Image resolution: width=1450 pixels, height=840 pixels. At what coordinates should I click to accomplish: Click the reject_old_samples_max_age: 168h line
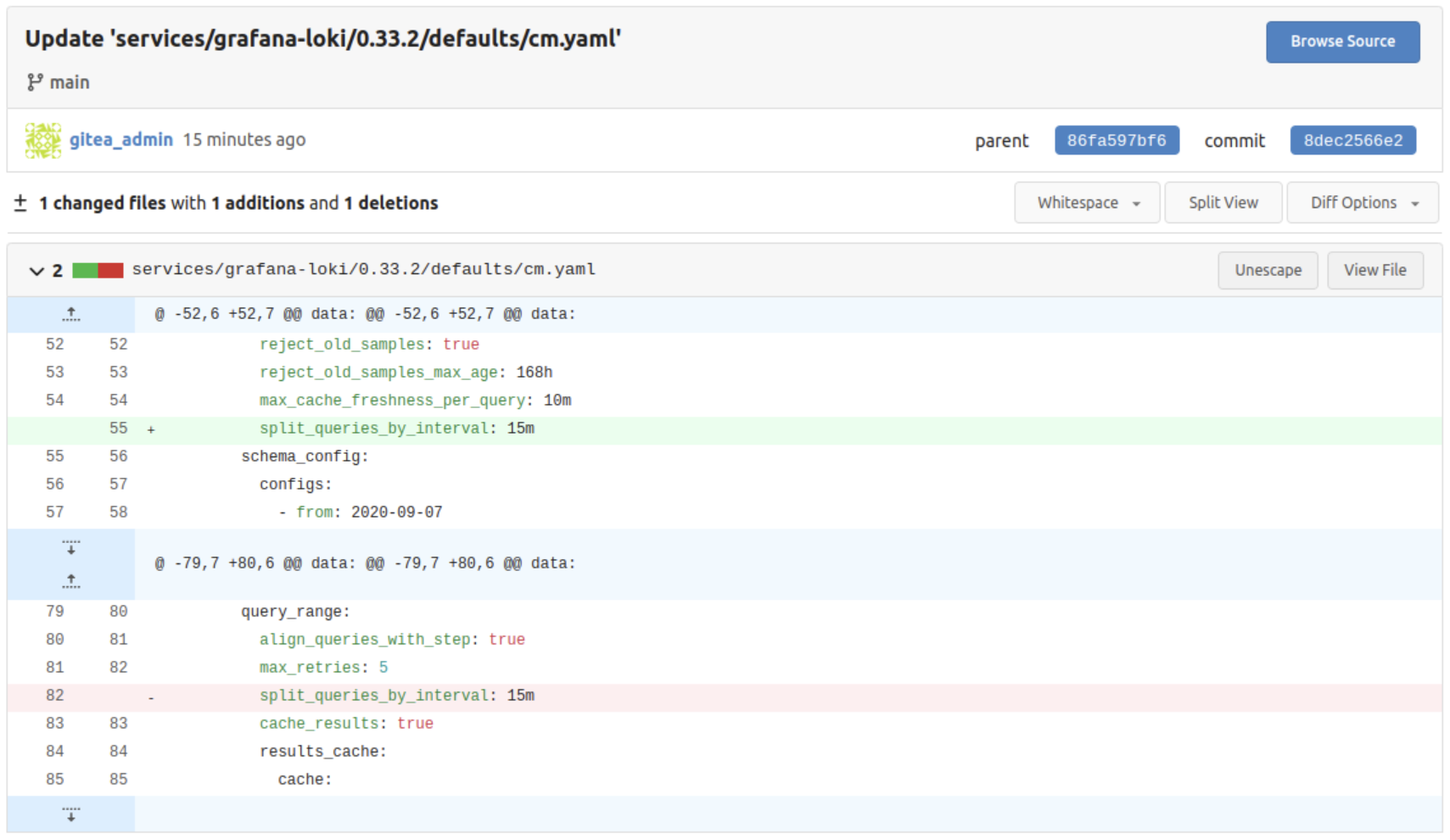pos(725,372)
